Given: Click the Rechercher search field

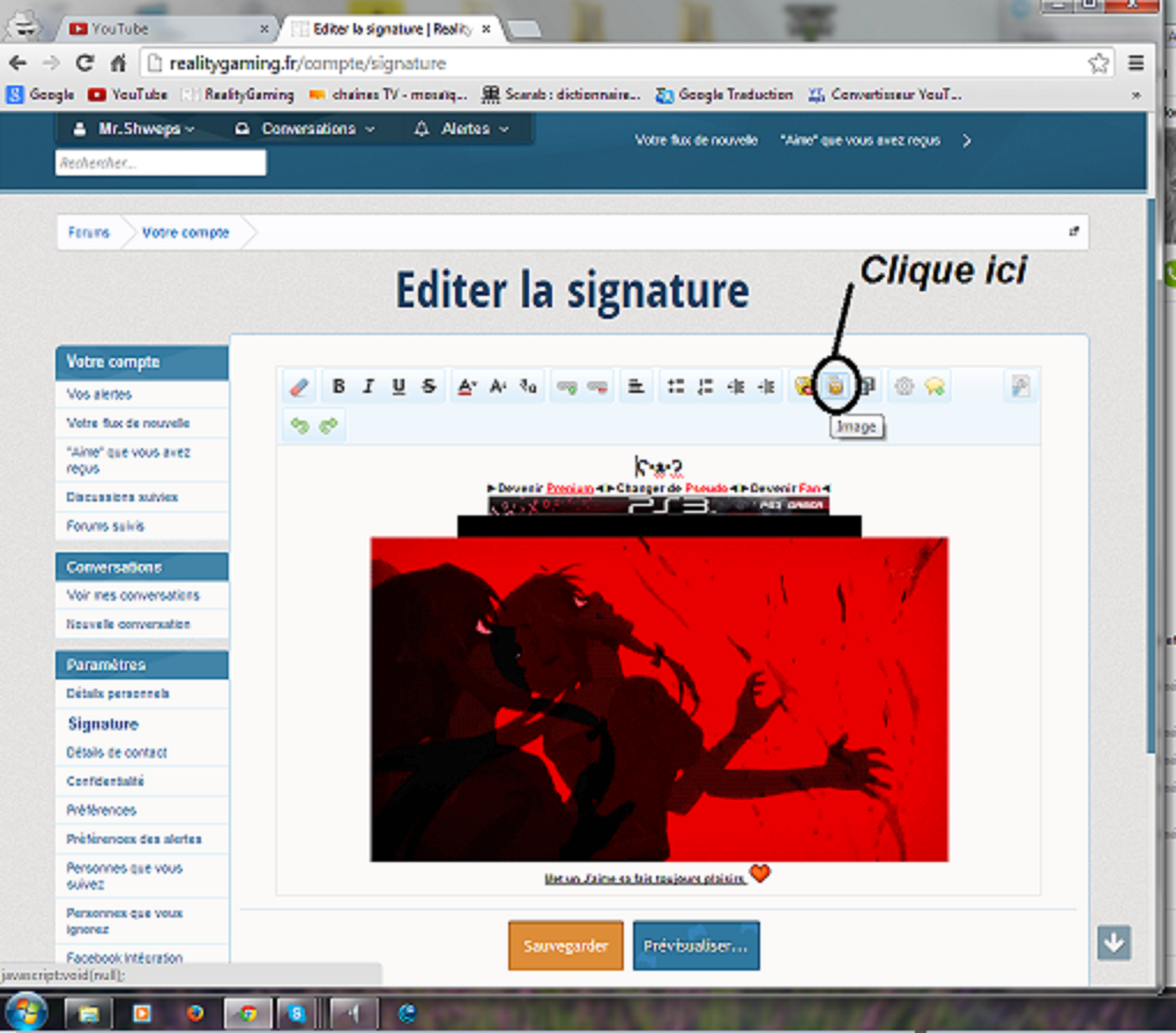Looking at the screenshot, I should 160,163.
